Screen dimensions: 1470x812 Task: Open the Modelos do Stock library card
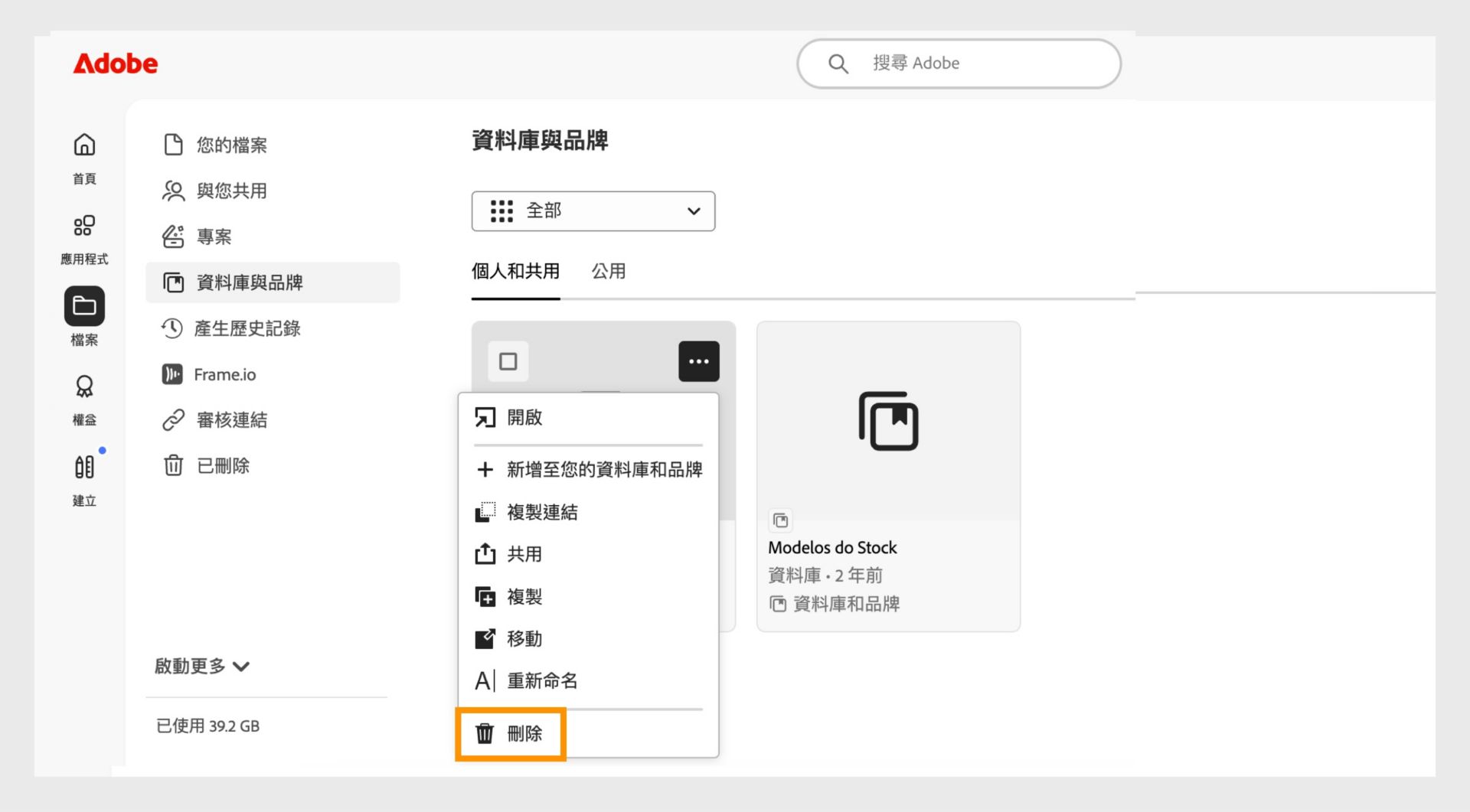(x=888, y=476)
